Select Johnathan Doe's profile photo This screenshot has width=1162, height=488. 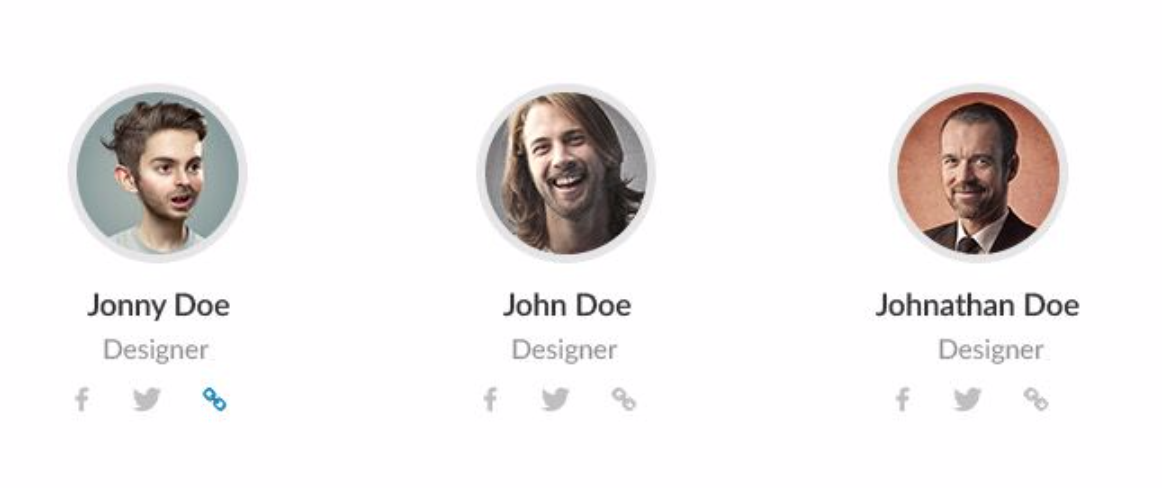tap(978, 173)
